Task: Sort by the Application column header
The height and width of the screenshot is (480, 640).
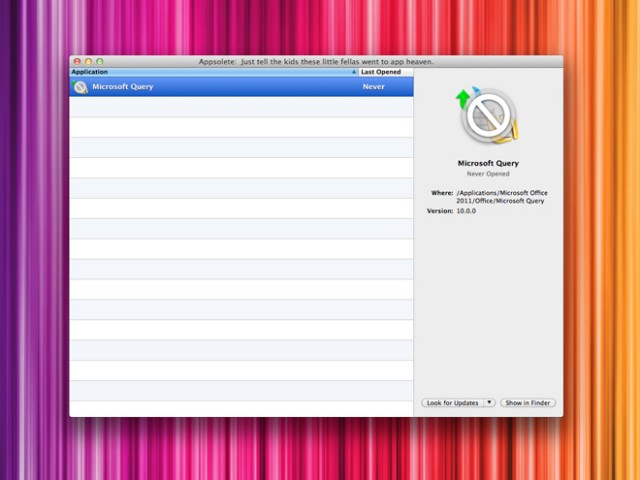Action: point(214,72)
